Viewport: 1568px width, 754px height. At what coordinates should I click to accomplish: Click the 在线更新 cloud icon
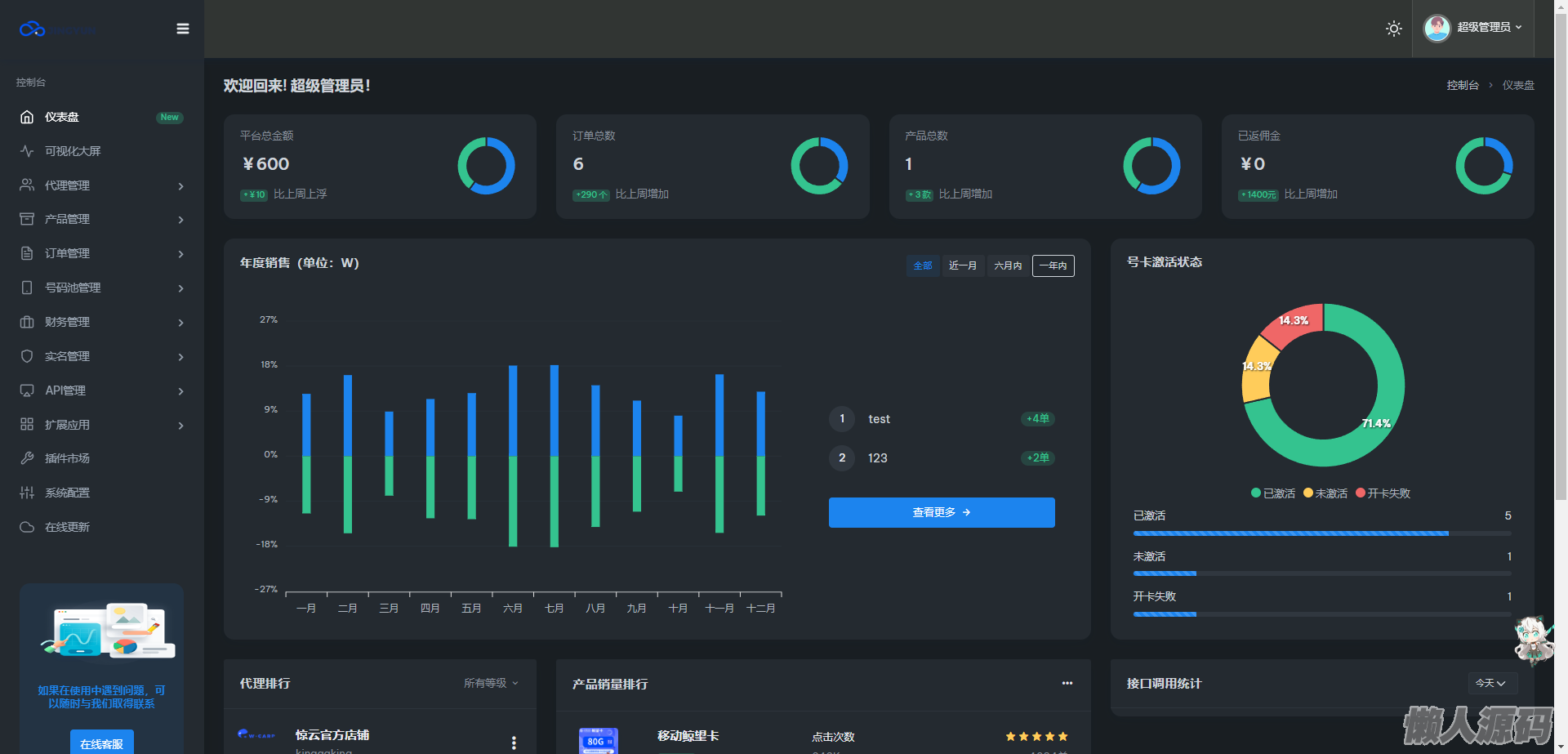[x=27, y=527]
